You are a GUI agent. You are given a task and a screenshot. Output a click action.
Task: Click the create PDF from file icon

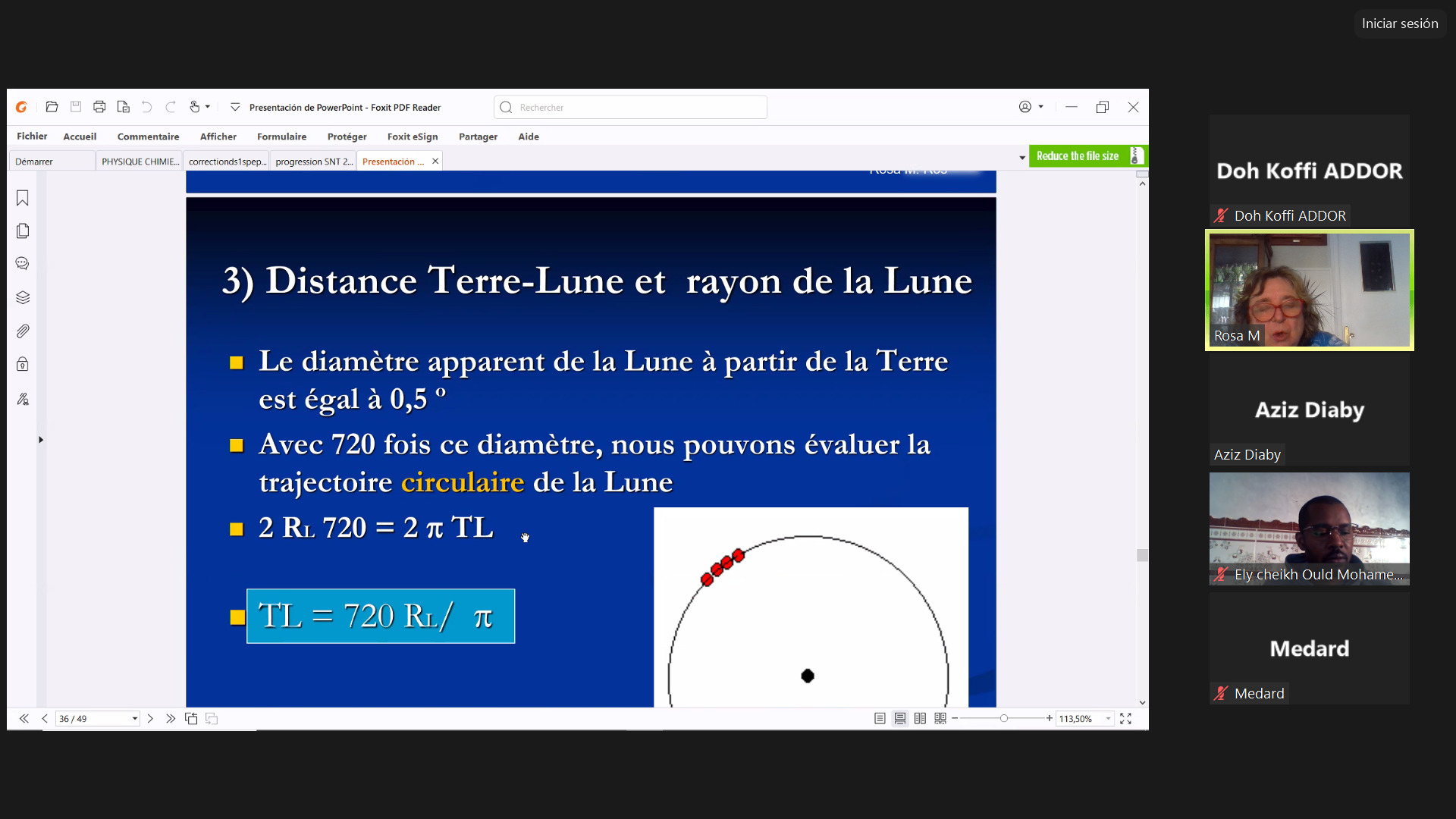(x=123, y=107)
